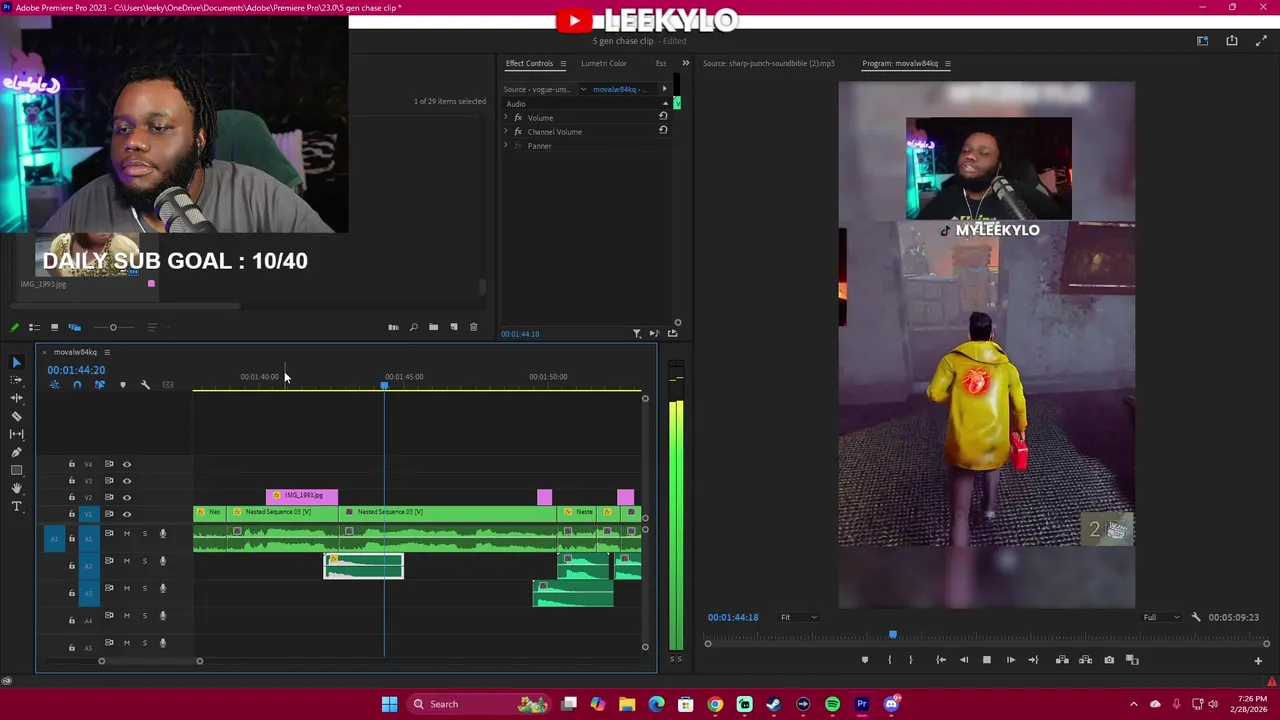Solo audio track A2
This screenshot has height=720, width=1280.
(x=144, y=561)
